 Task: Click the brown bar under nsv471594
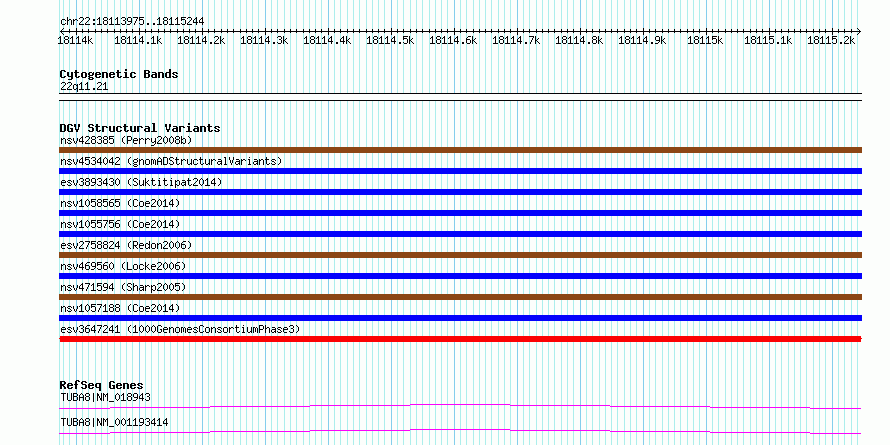pos(460,297)
